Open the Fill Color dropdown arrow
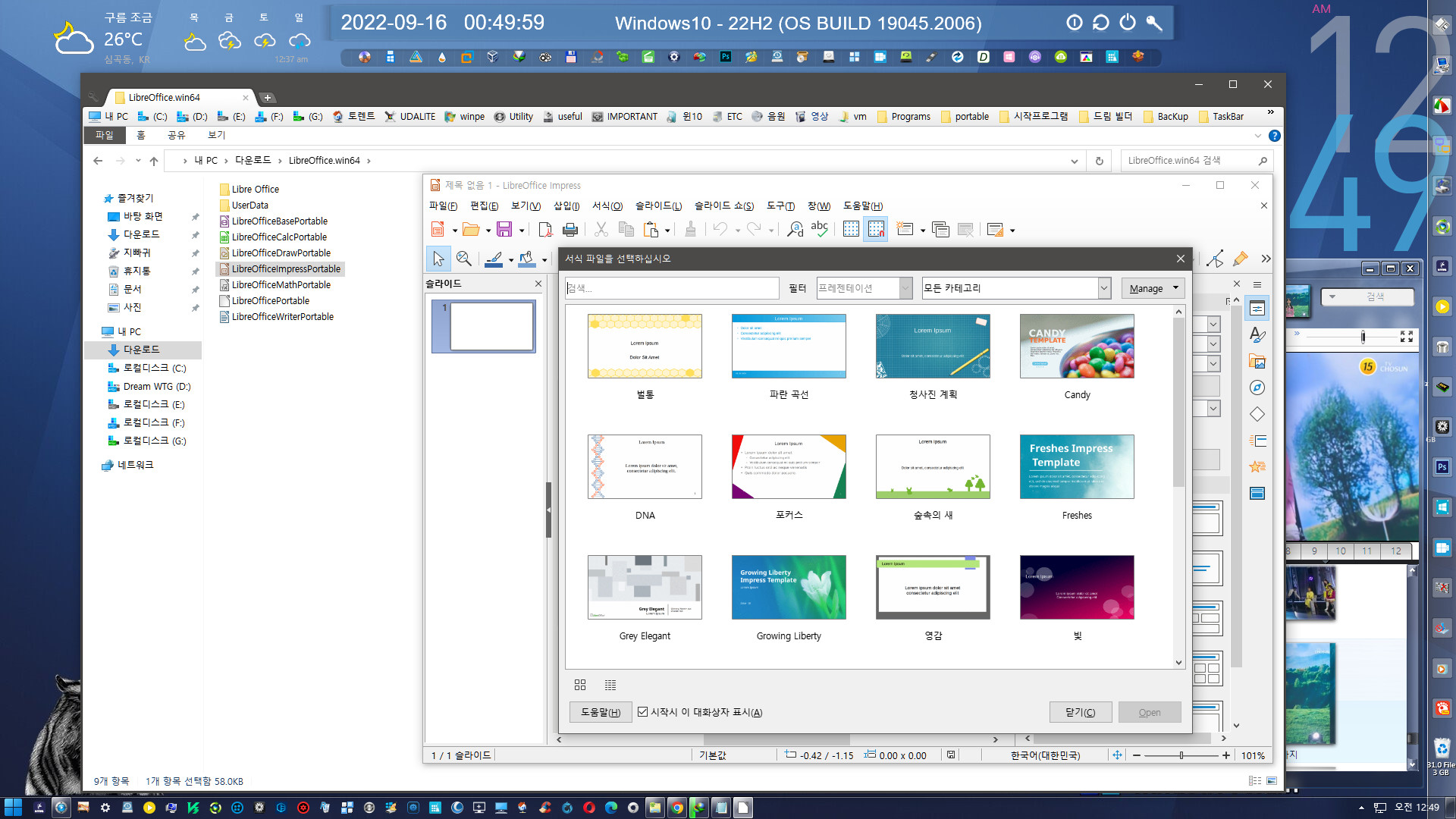This screenshot has height=819, width=1456. [544, 260]
